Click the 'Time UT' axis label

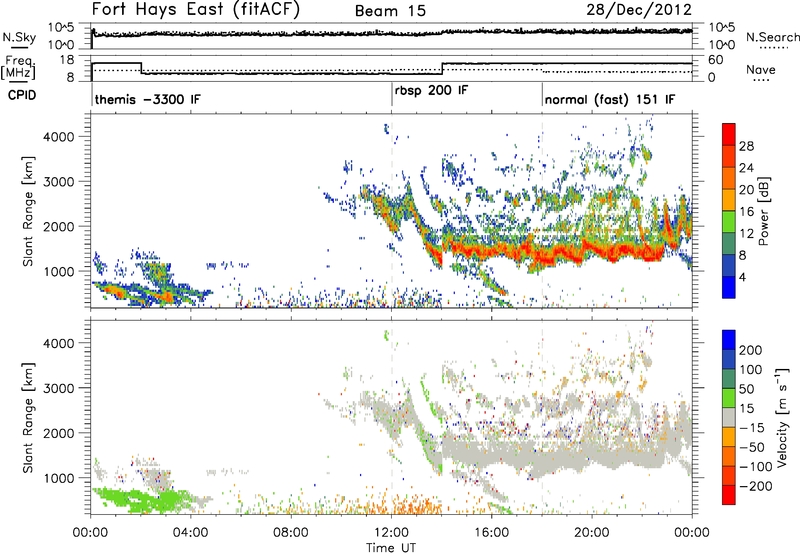391,548
